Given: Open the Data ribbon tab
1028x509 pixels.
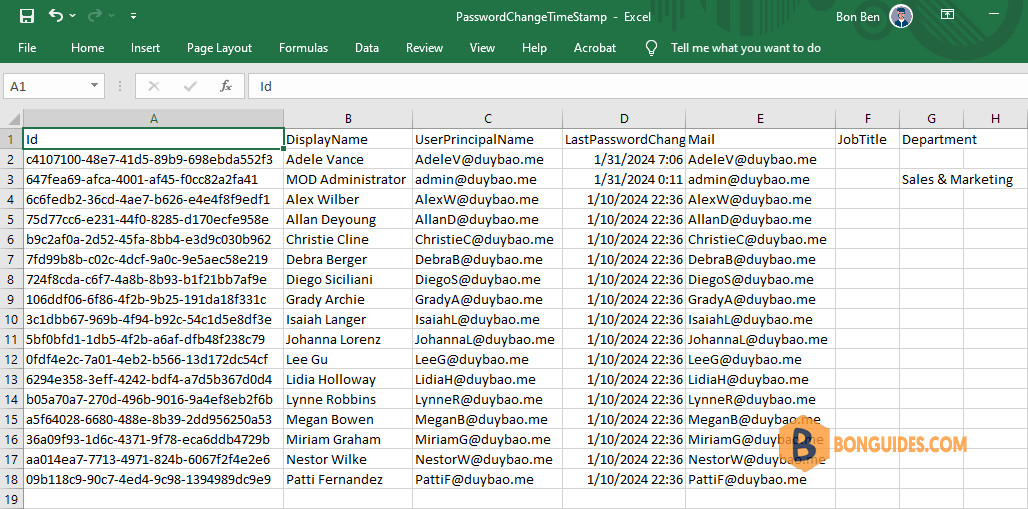Looking at the screenshot, I should (x=367, y=48).
